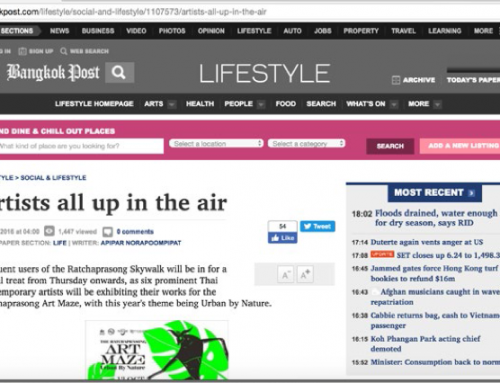Open the Archive grid icon

coord(396,80)
